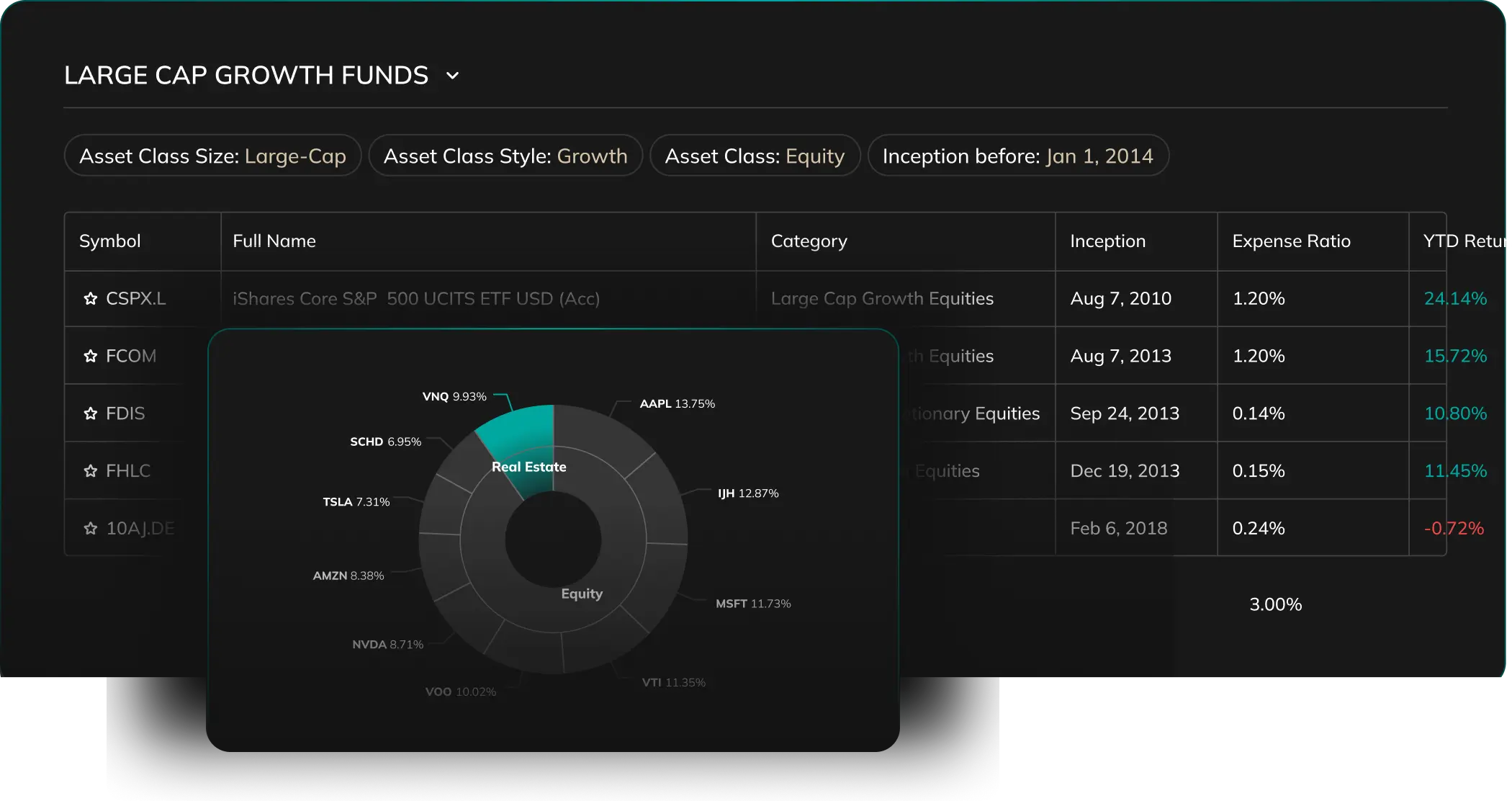The width and height of the screenshot is (1512, 801).
Task: Sort by the Expense Ratio column header
Action: pyautogui.click(x=1291, y=241)
